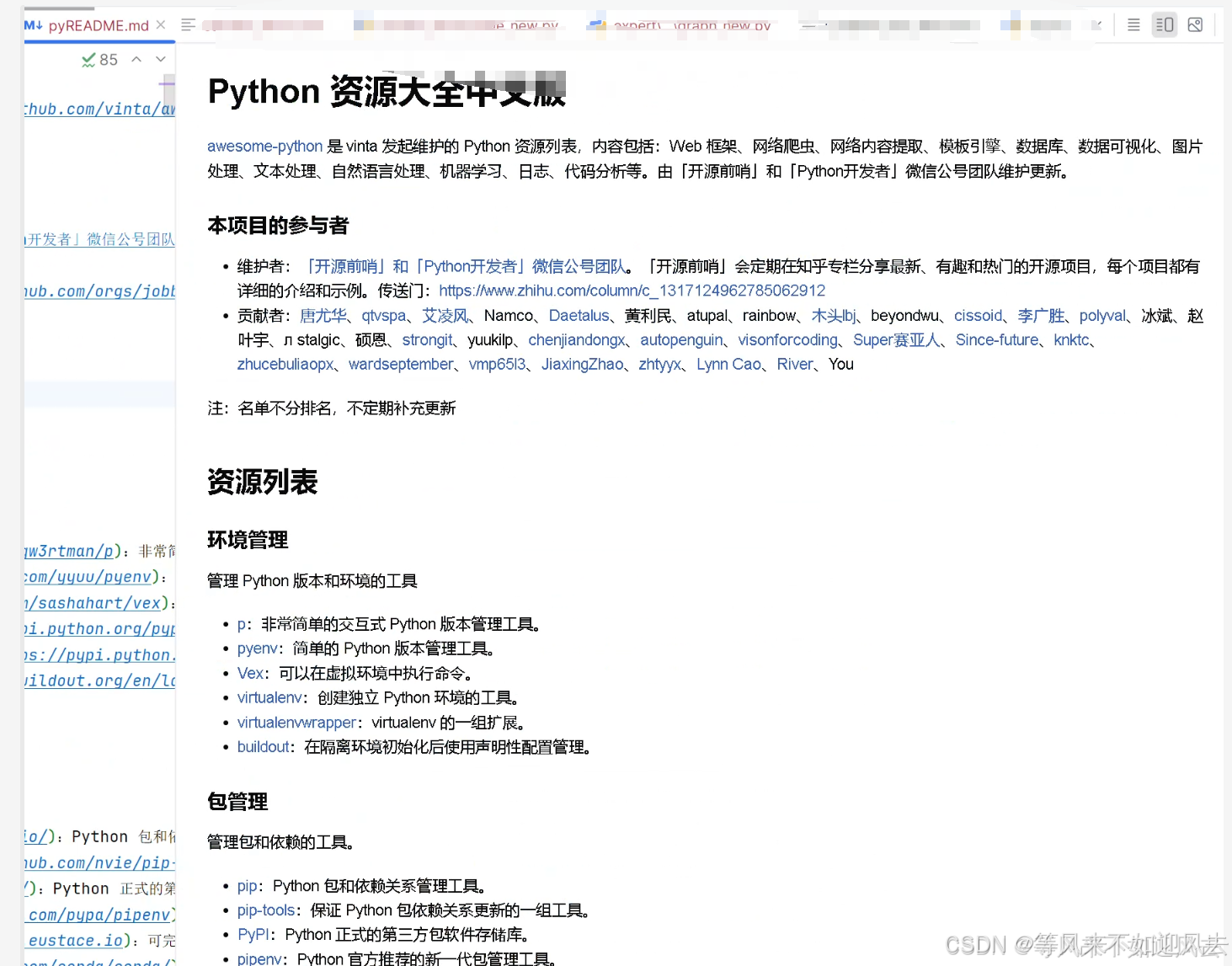
Task: Open contributor knktc link
Action: point(1071,340)
